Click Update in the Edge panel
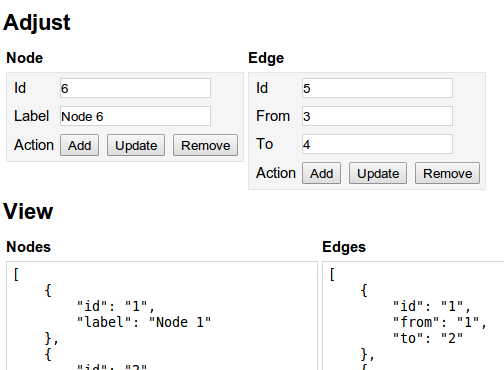This screenshot has width=504, height=370. [x=378, y=173]
